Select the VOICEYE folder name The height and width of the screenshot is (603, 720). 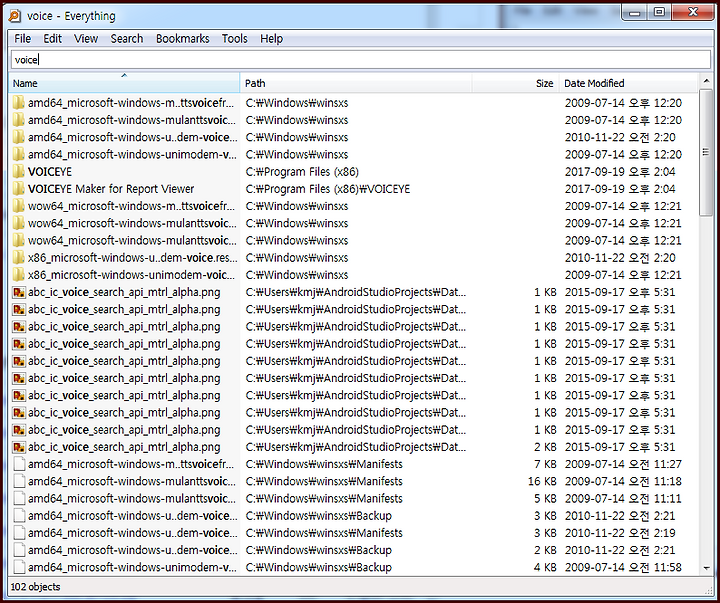[50, 172]
